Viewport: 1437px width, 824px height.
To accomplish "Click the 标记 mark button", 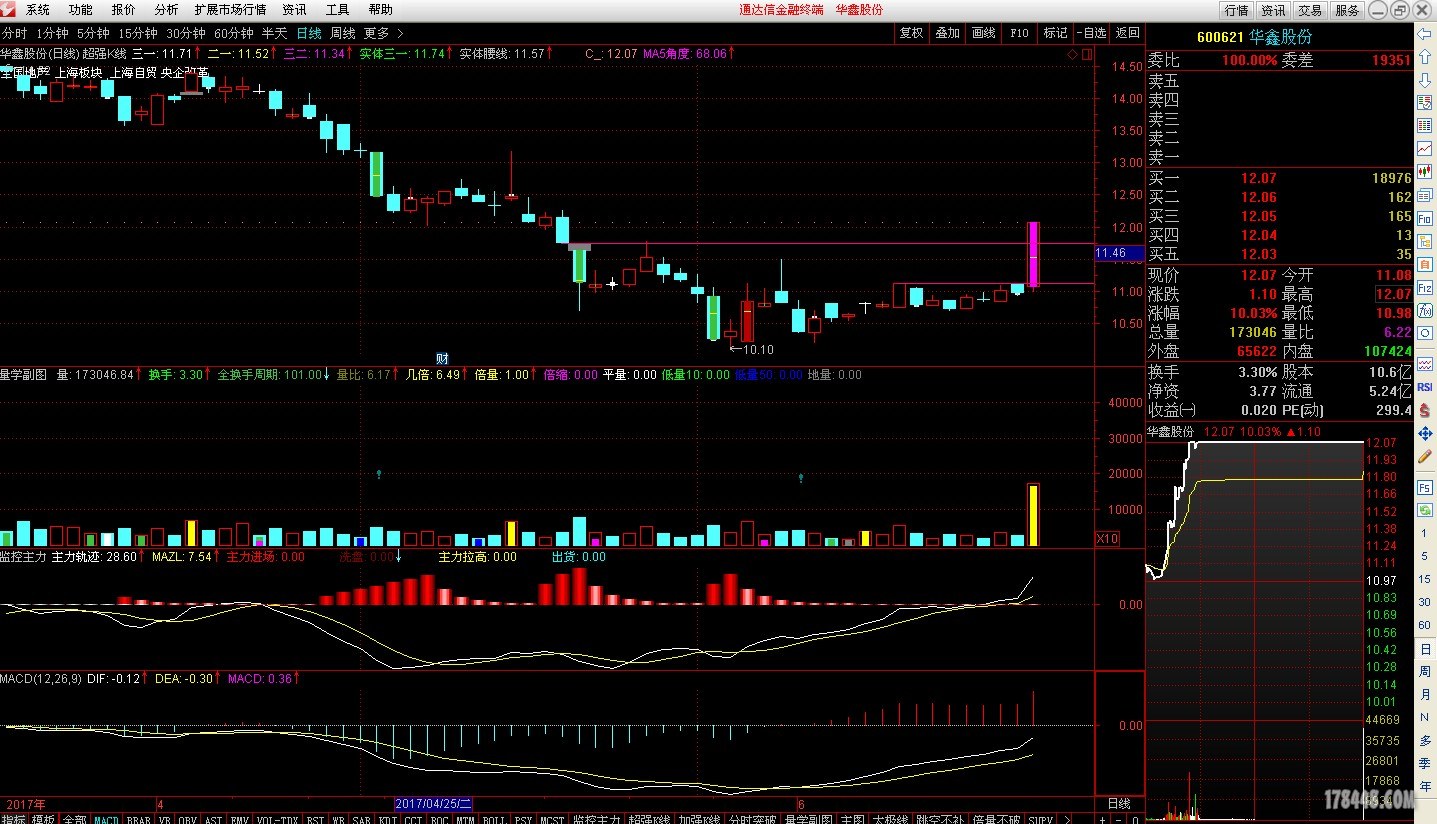I will point(1055,33).
